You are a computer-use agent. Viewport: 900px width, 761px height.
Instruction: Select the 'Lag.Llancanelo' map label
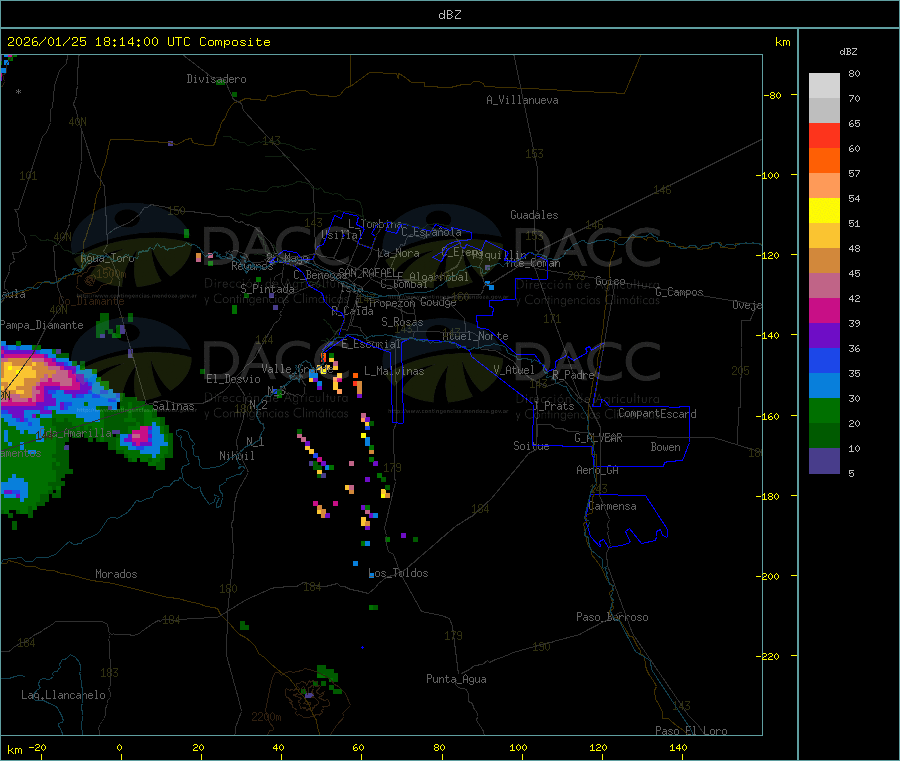pos(63,695)
